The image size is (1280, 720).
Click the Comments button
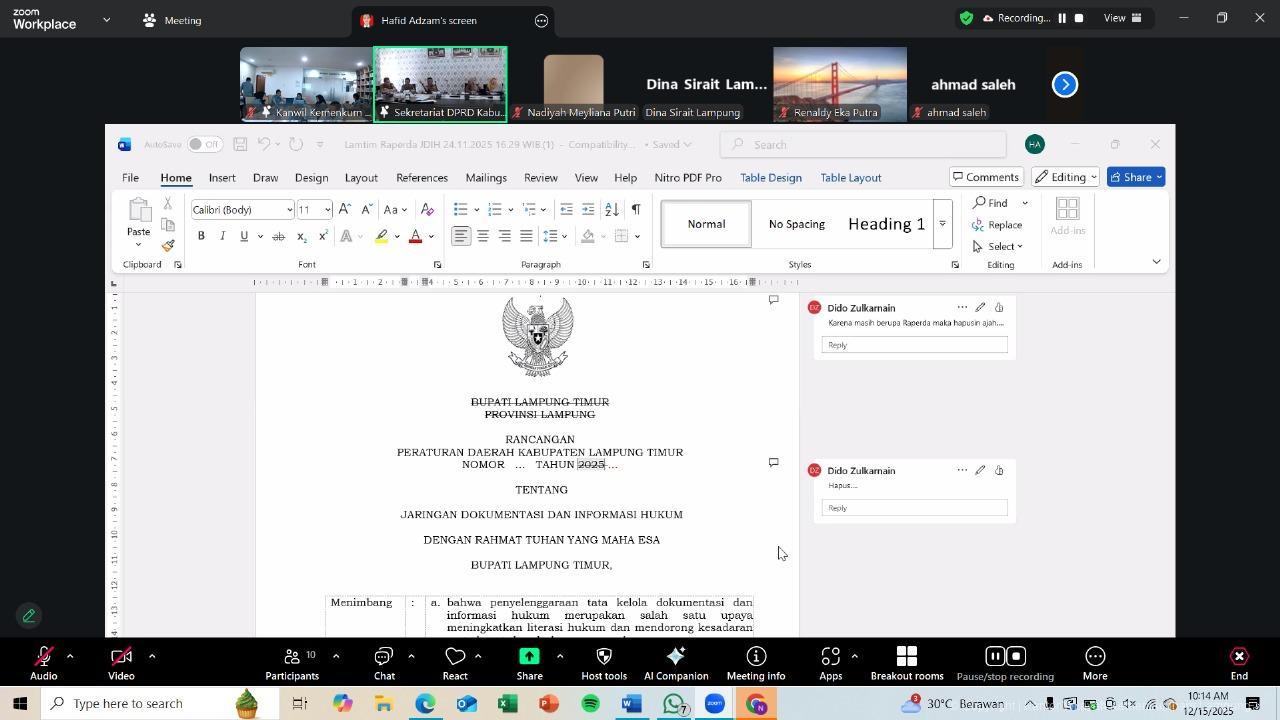click(984, 177)
